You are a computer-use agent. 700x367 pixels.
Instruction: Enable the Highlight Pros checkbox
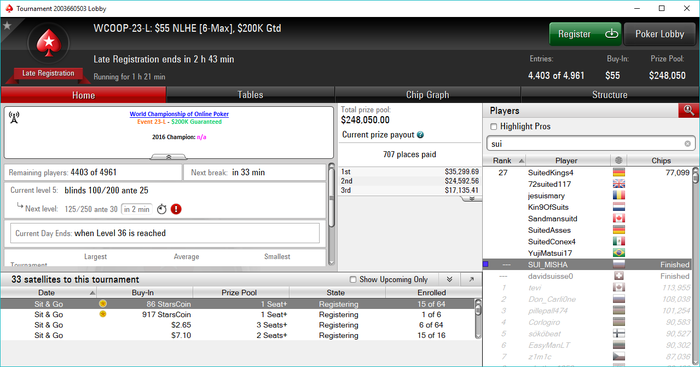[x=493, y=127]
